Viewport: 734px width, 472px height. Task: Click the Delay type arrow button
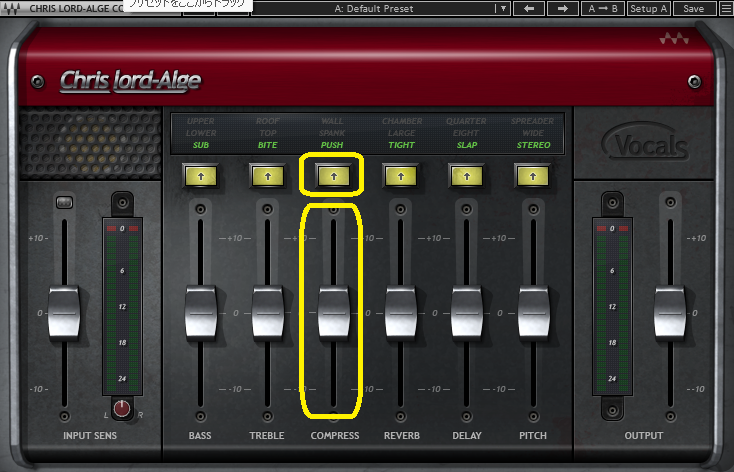point(466,176)
